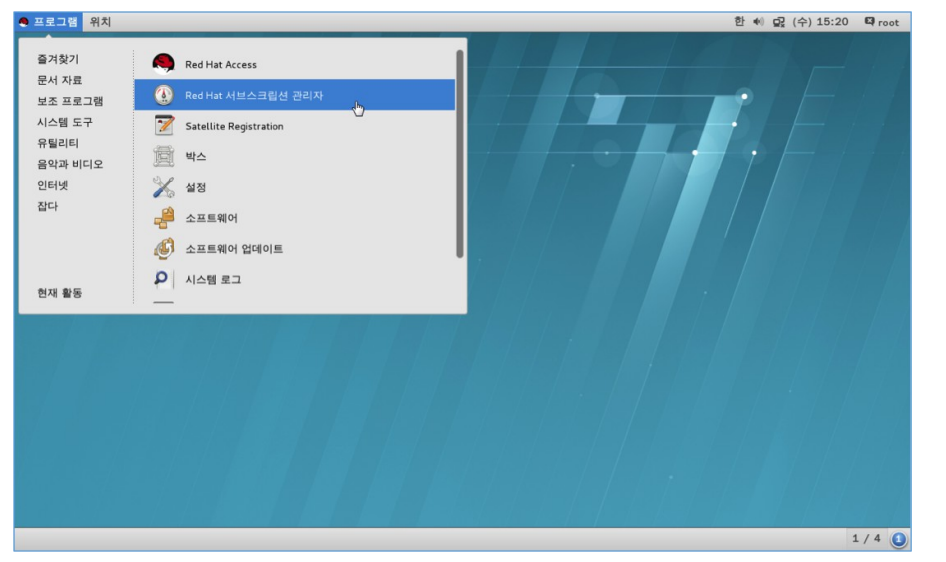Select the 인터넷 category

pos(52,185)
